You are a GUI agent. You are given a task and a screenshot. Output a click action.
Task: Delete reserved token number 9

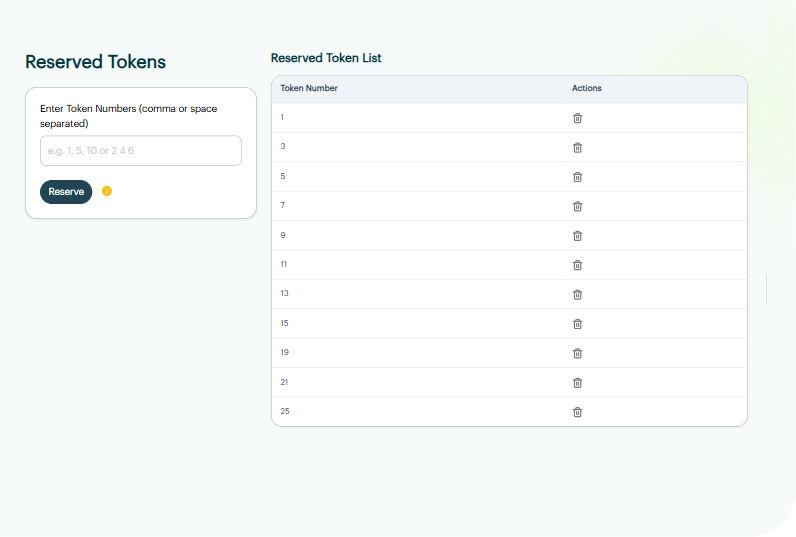[577, 236]
